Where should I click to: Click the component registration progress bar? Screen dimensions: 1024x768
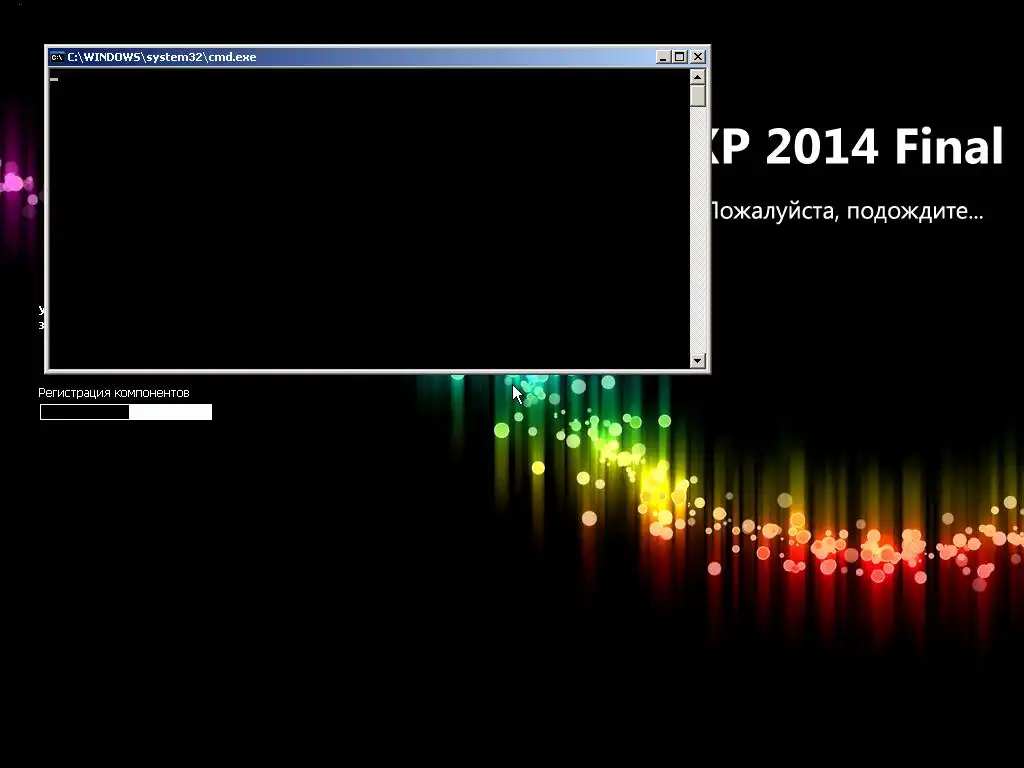(126, 412)
